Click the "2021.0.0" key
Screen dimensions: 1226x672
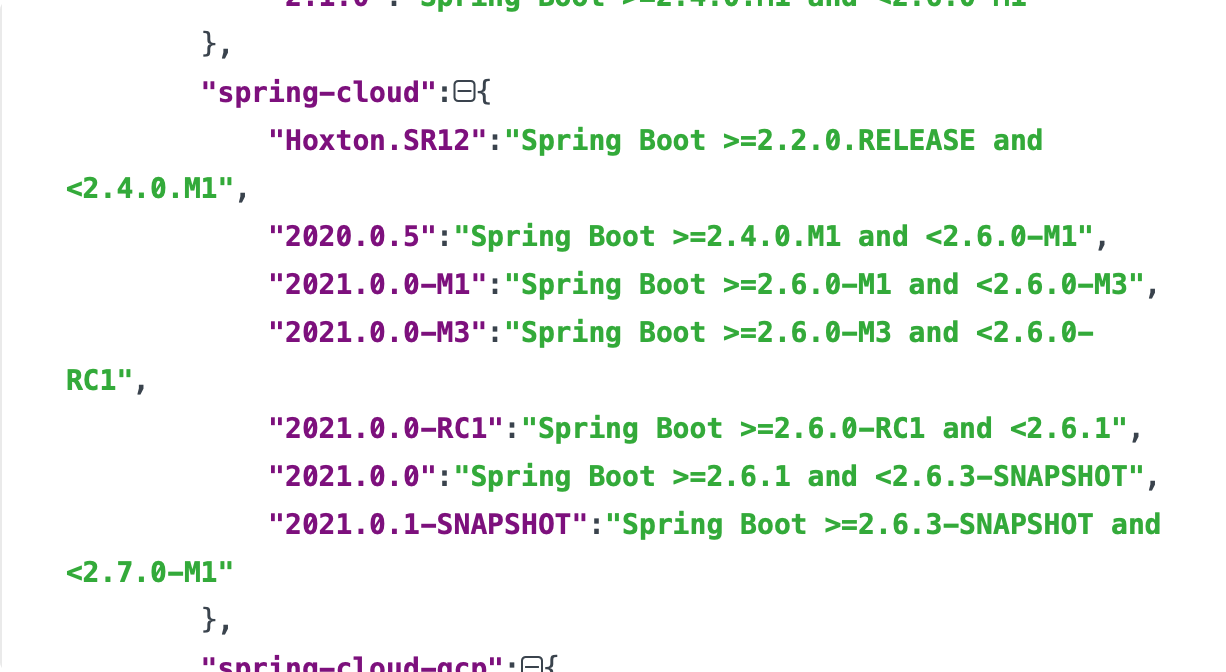click(352, 477)
